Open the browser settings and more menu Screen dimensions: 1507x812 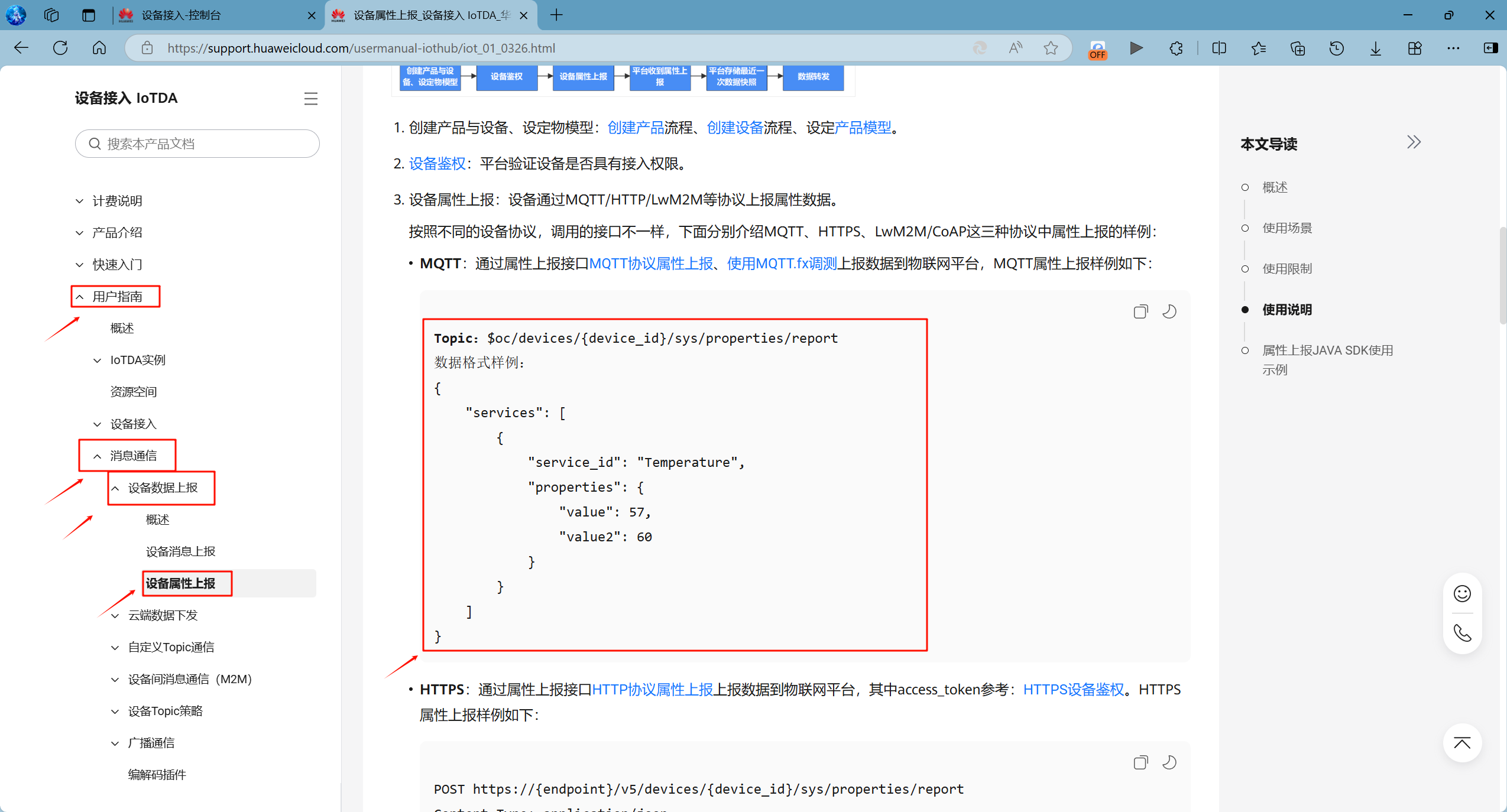coord(1453,48)
